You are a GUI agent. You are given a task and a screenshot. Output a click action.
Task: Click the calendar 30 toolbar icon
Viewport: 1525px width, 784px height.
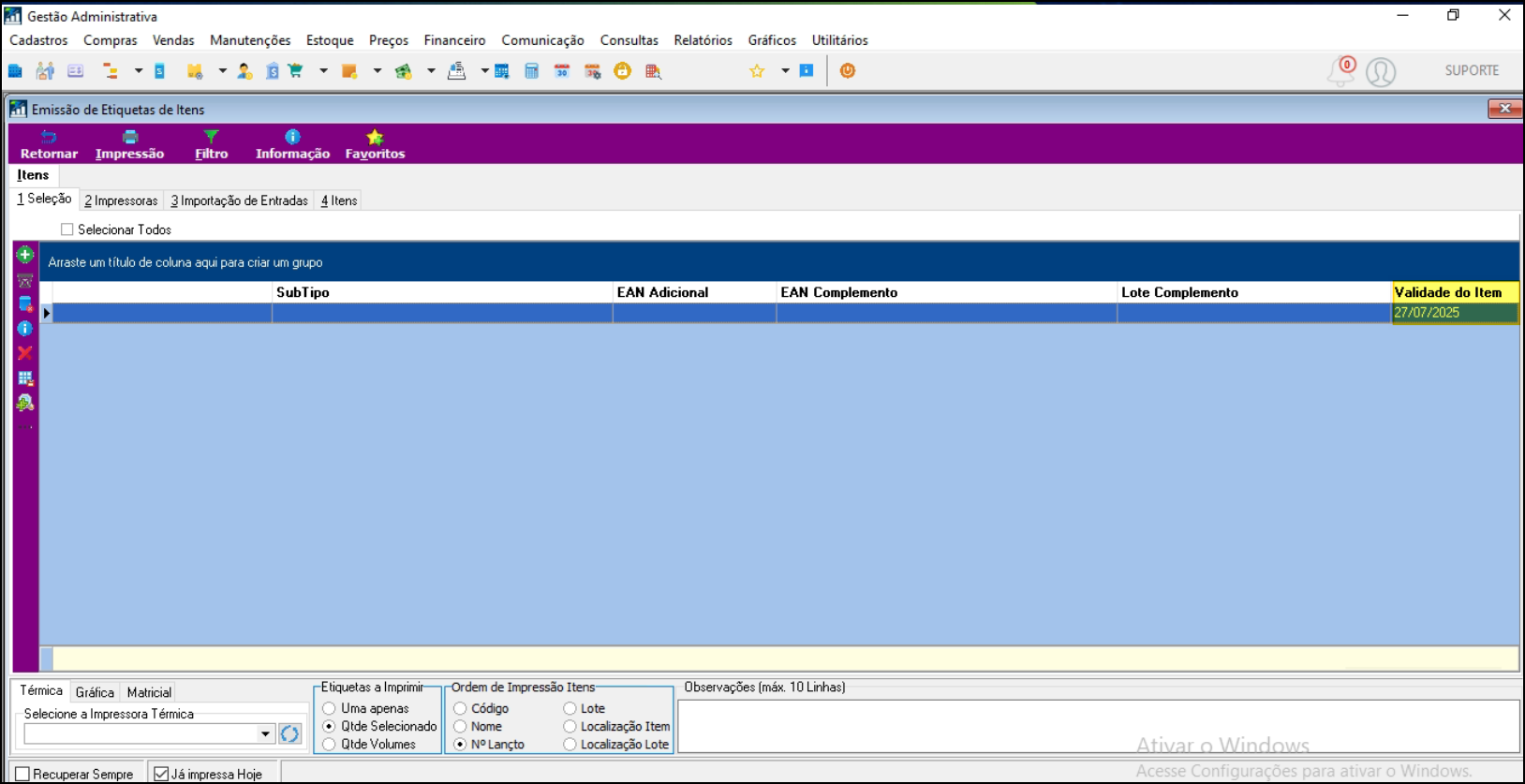pyautogui.click(x=562, y=71)
